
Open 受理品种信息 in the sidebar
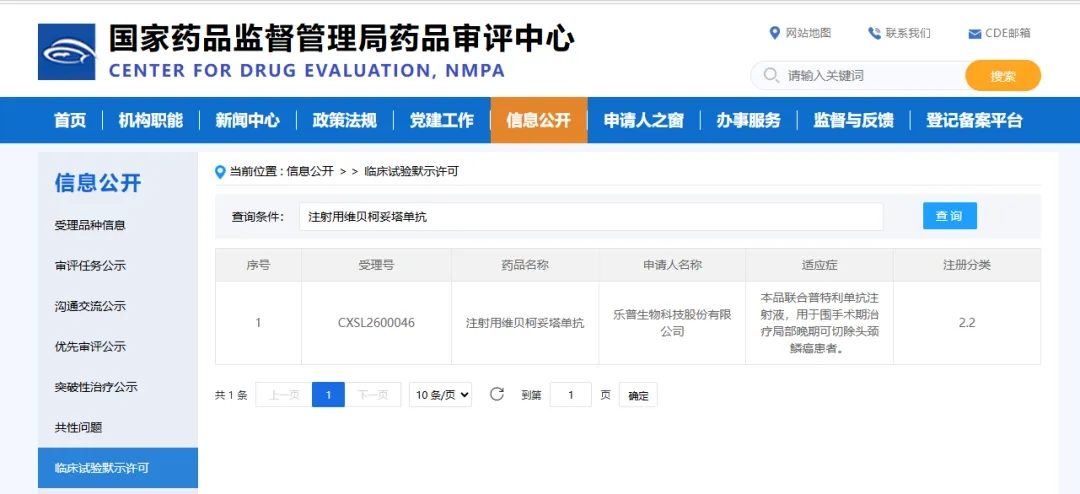(90, 226)
